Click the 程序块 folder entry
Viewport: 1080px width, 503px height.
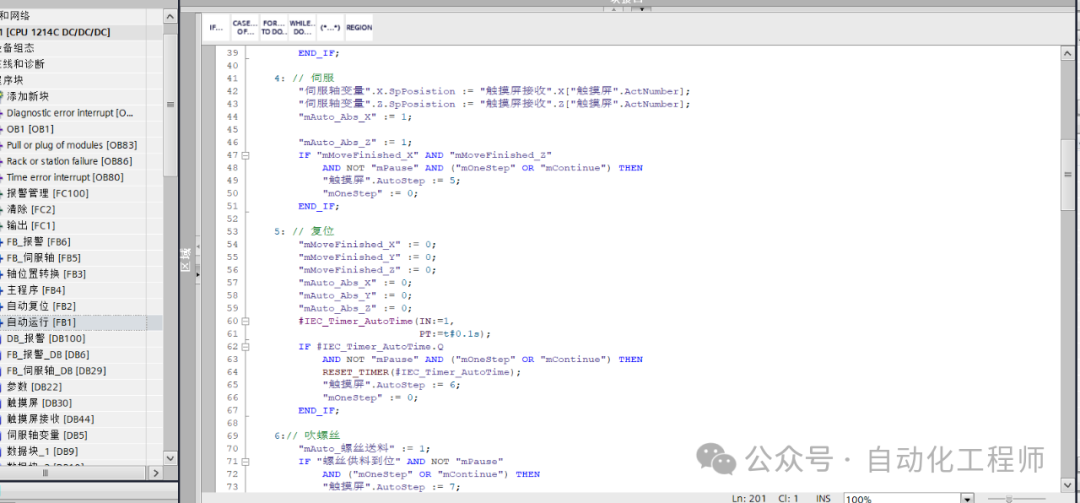pos(12,80)
